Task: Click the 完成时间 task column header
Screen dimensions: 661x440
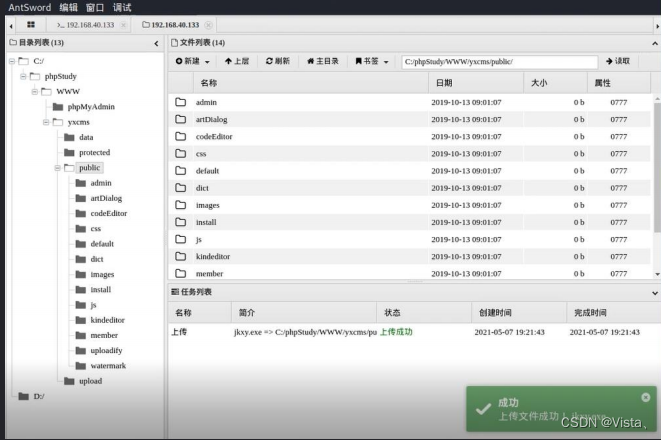Action: (613, 313)
